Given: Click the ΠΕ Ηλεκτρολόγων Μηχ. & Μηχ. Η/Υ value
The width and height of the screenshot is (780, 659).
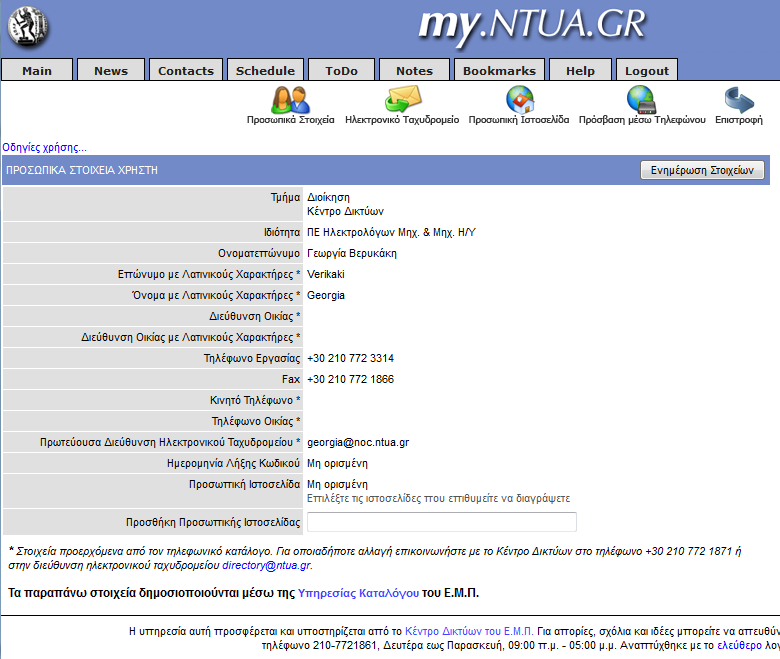Looking at the screenshot, I should 391,232.
